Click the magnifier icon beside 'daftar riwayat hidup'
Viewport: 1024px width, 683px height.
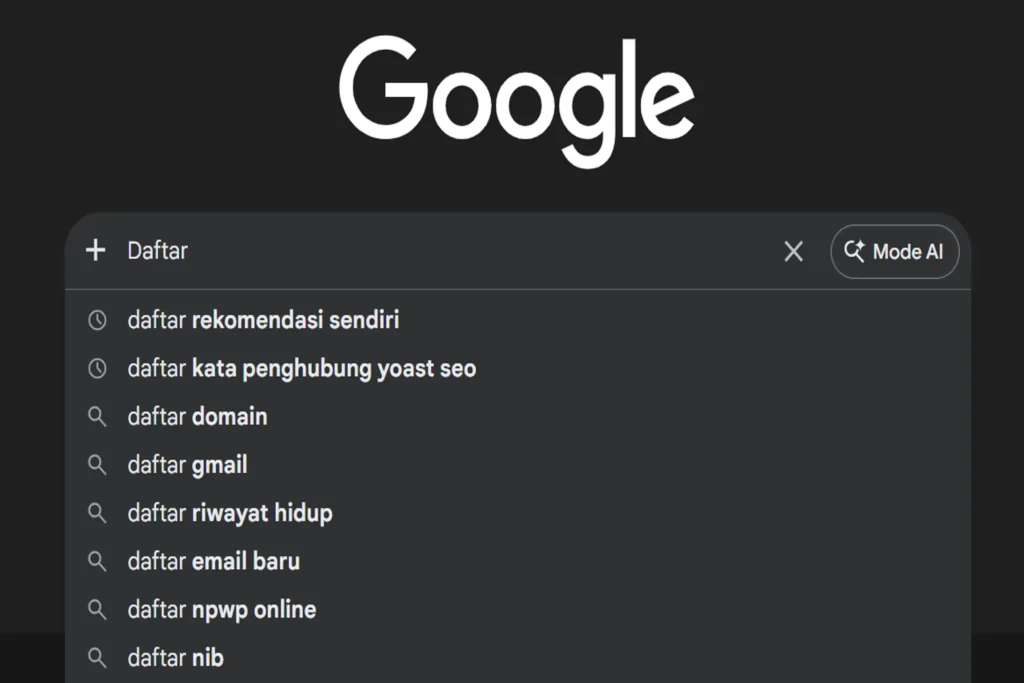[x=97, y=513]
